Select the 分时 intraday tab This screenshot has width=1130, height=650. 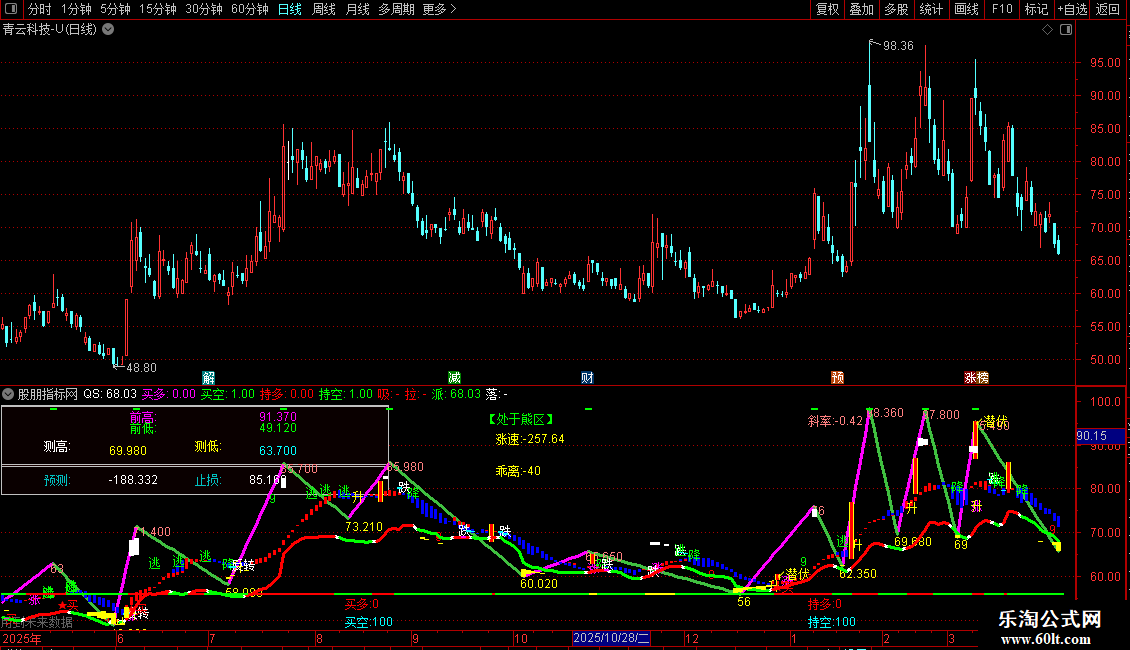[40, 9]
